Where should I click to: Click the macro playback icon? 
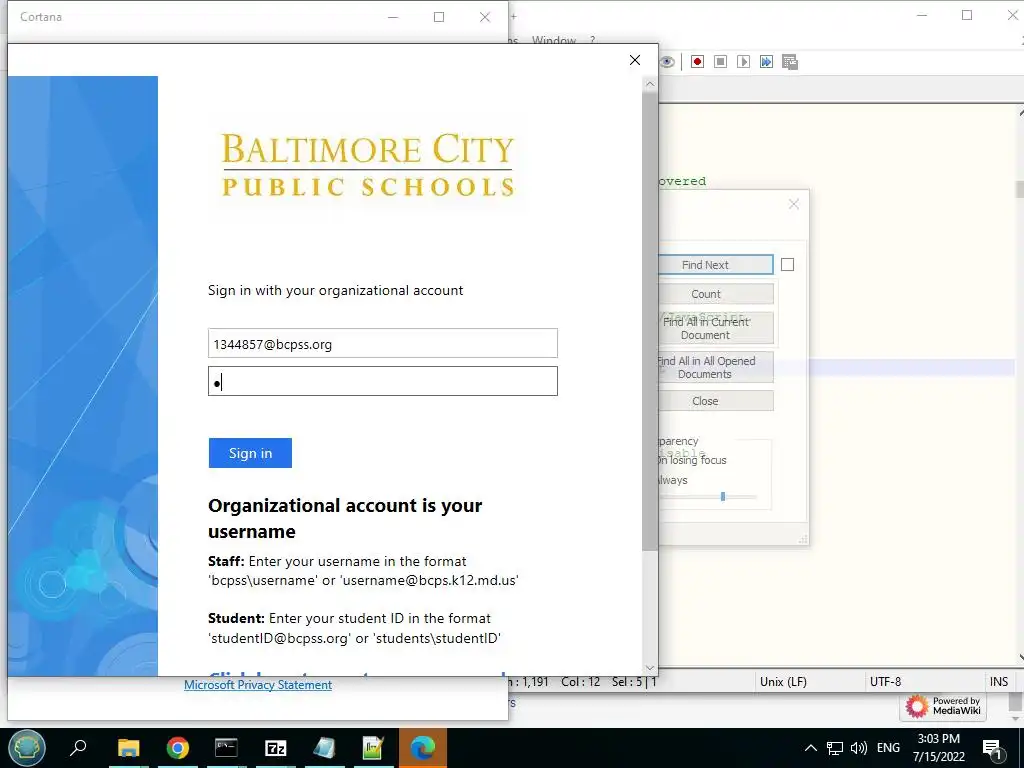(743, 61)
